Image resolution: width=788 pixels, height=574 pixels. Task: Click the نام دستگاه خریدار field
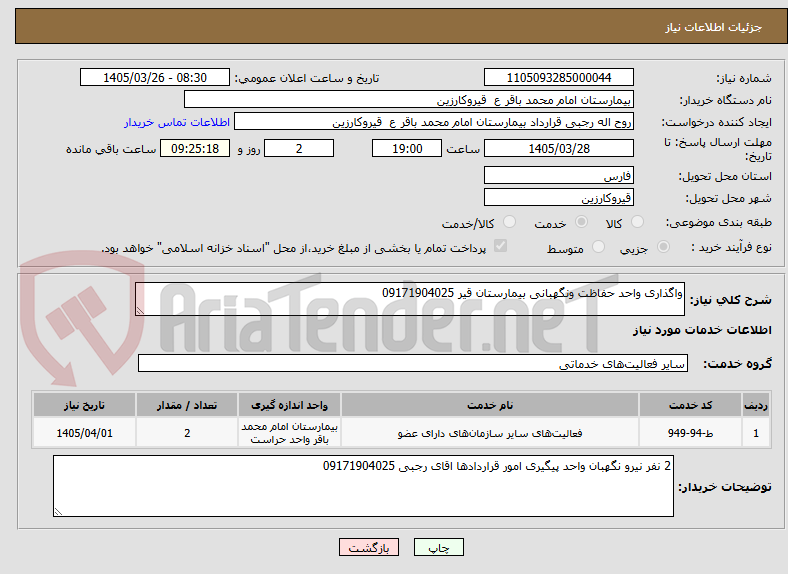coord(409,100)
